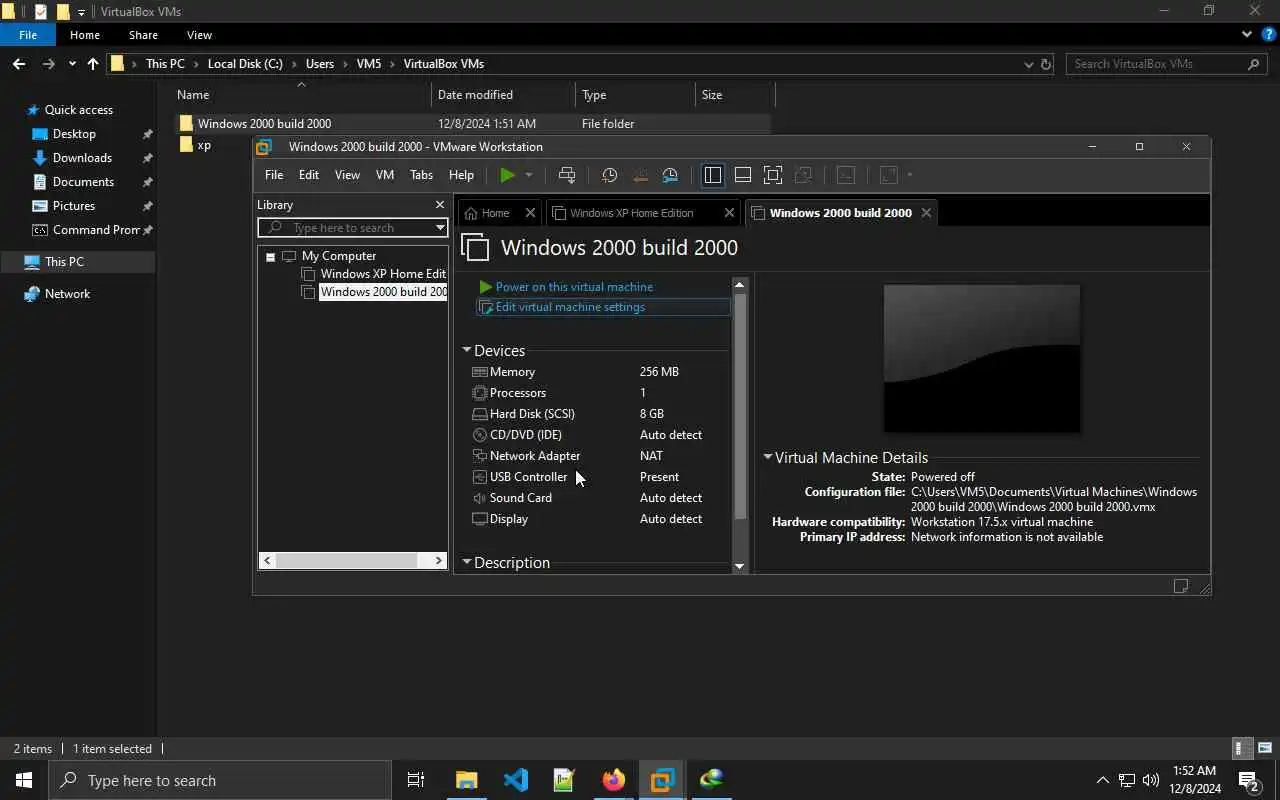The height and width of the screenshot is (800, 1280).
Task: Click the Revert to Snapshot icon
Action: click(640, 175)
